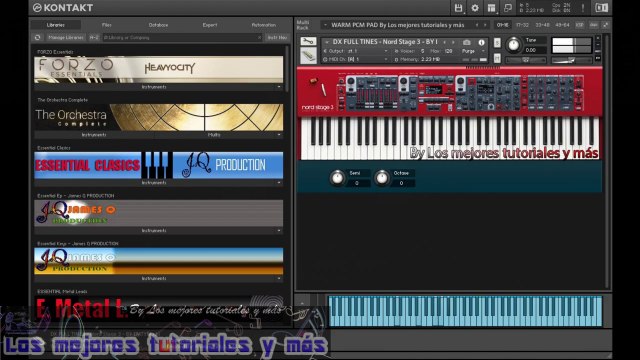Viewport: 640px width, 360px height.
Task: Open the multi name dropdown arrow
Action: tap(325, 25)
